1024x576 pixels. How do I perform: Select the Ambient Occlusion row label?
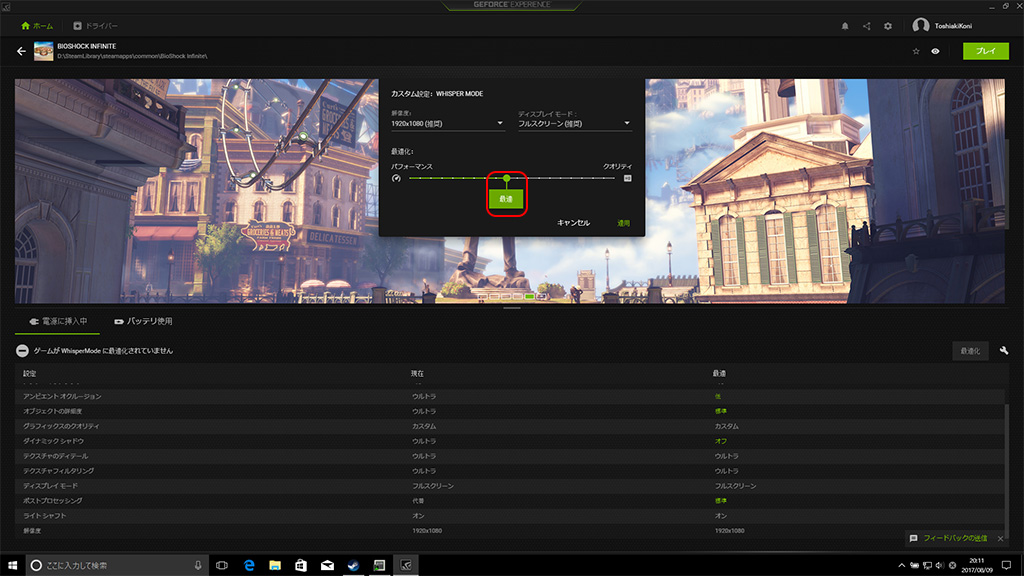click(63, 396)
